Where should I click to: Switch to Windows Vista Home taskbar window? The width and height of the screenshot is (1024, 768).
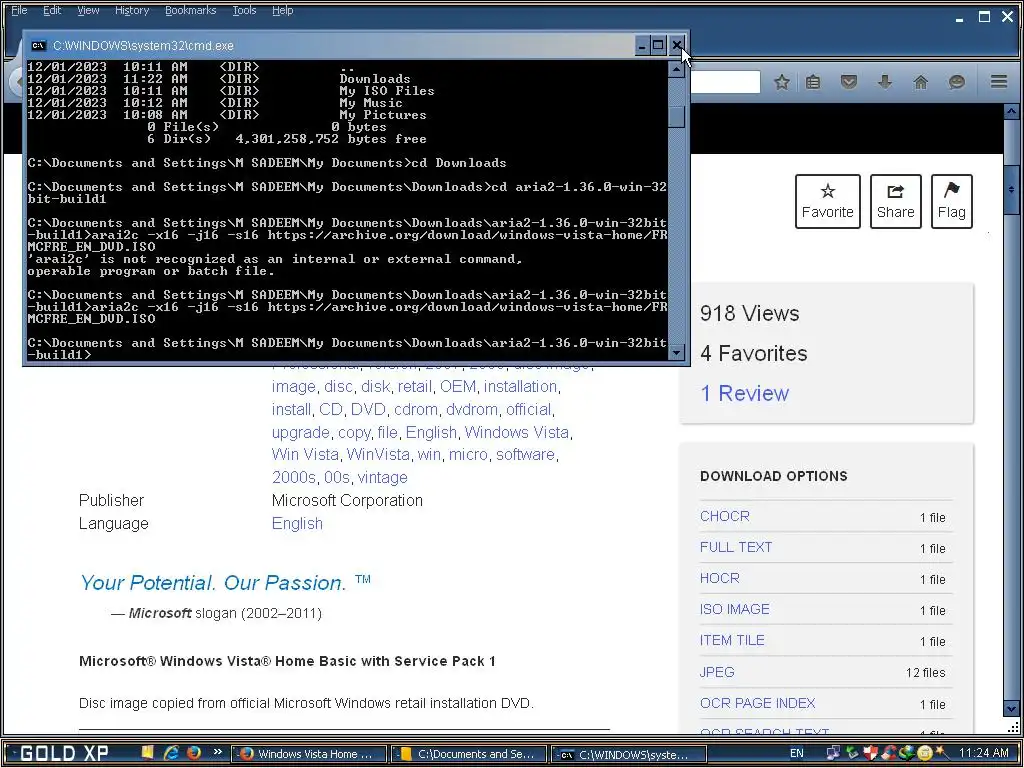(310, 754)
